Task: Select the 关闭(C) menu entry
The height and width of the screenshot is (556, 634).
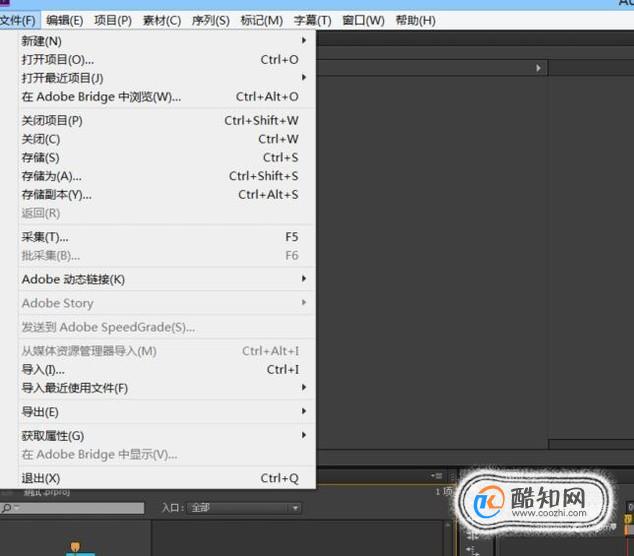Action: tap(167, 139)
